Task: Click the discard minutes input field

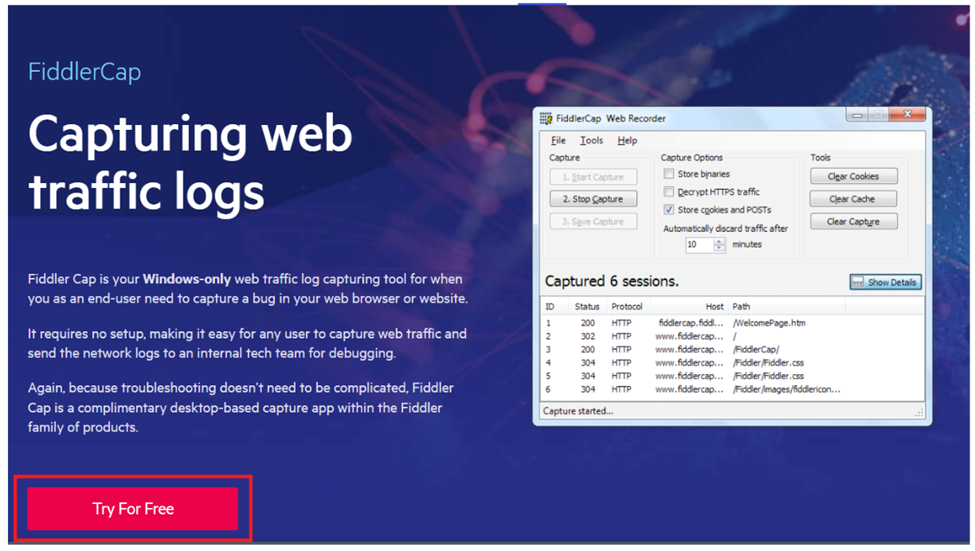Action: click(699, 244)
